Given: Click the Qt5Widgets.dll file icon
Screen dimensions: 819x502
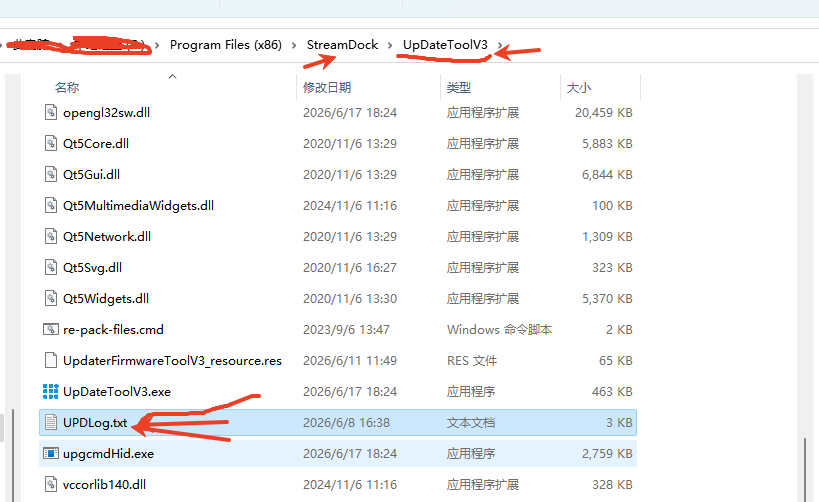Looking at the screenshot, I should coord(51,298).
